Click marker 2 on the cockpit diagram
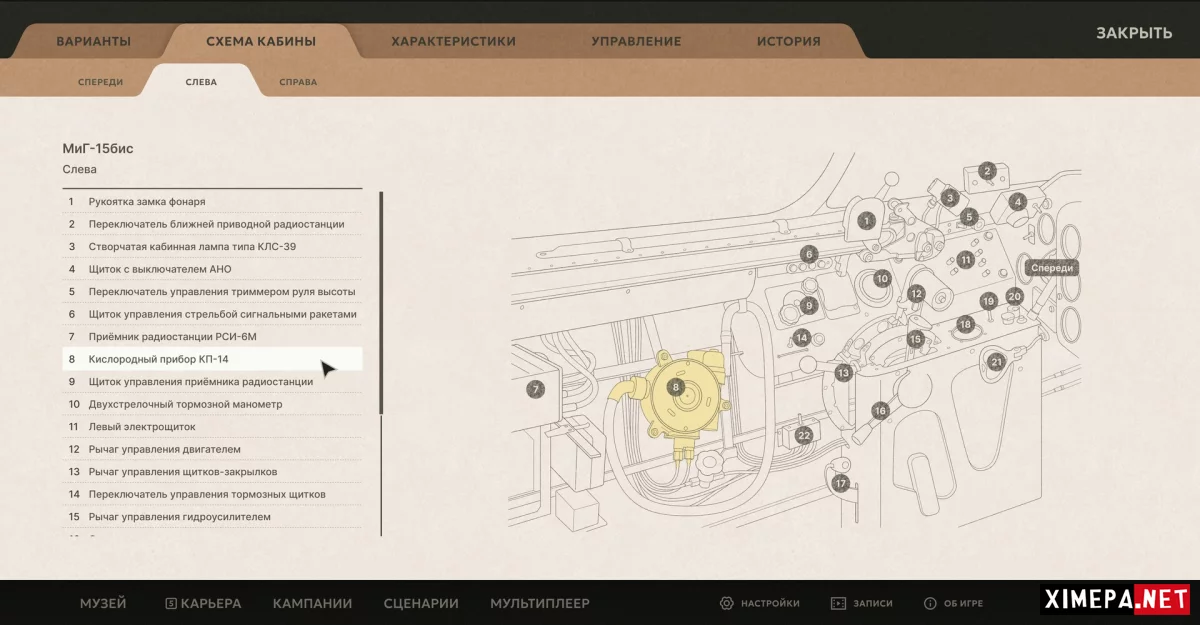This screenshot has width=1200, height=625. click(x=987, y=171)
